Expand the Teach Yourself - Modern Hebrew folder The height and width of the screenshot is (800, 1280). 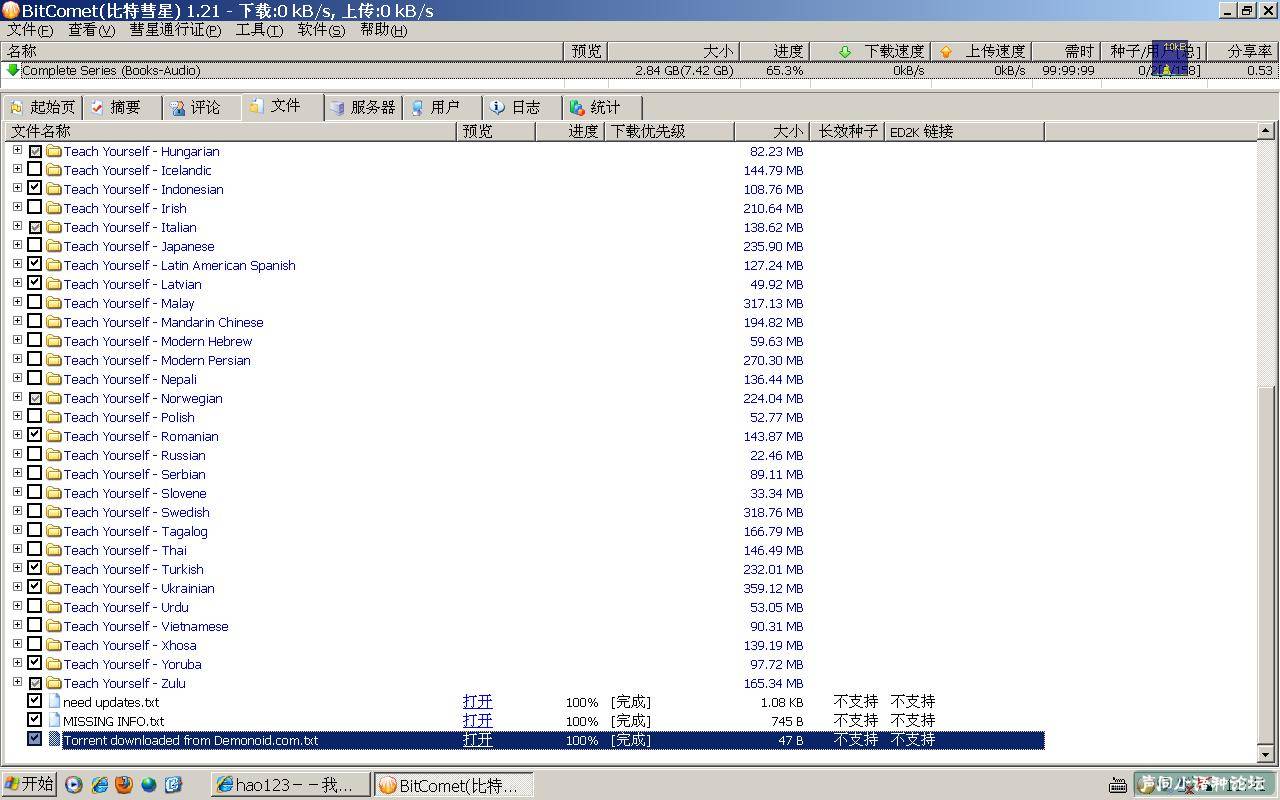(x=17, y=341)
